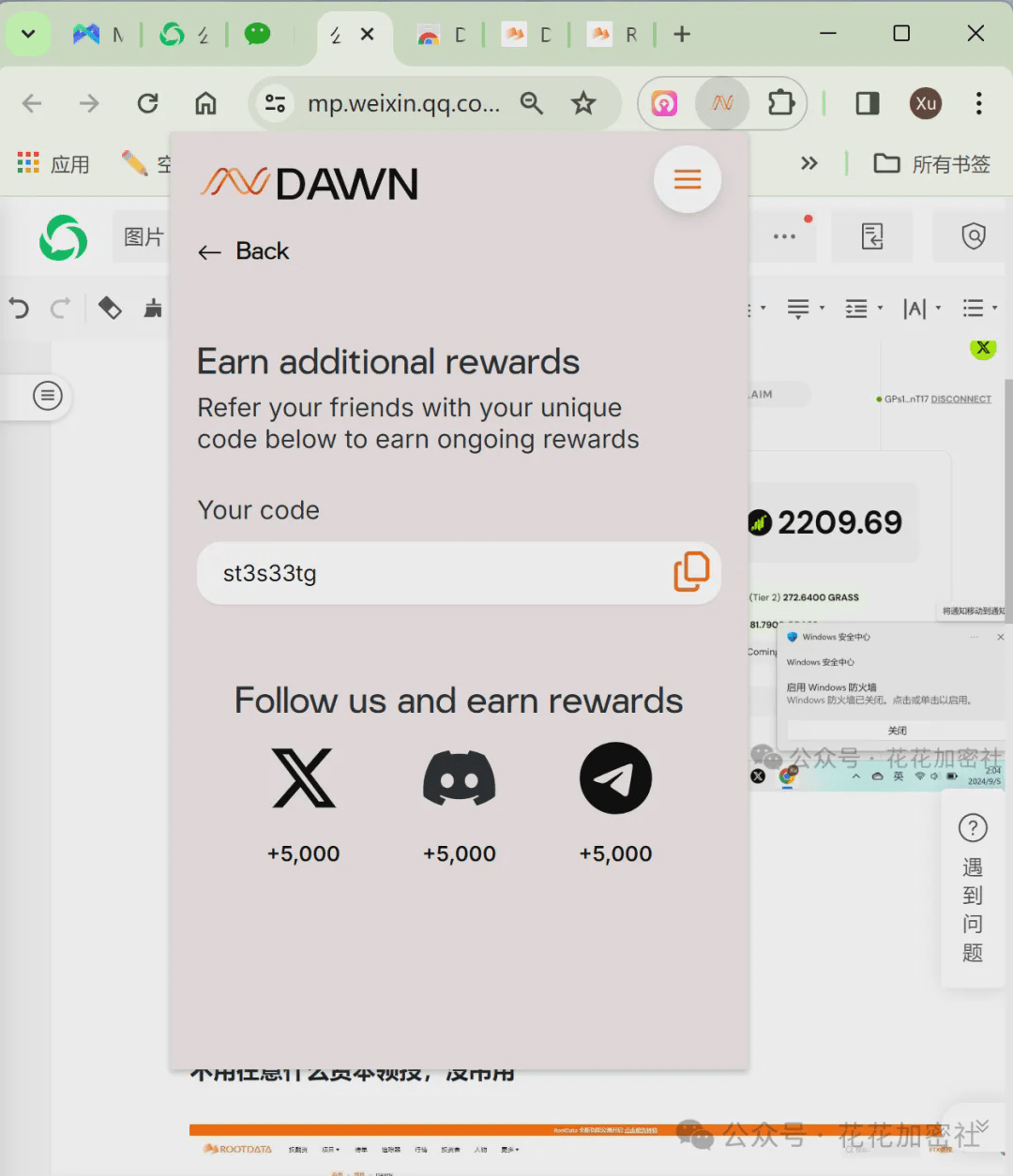Reload the current page
Image resolution: width=1013 pixels, height=1176 pixels.
(x=147, y=103)
